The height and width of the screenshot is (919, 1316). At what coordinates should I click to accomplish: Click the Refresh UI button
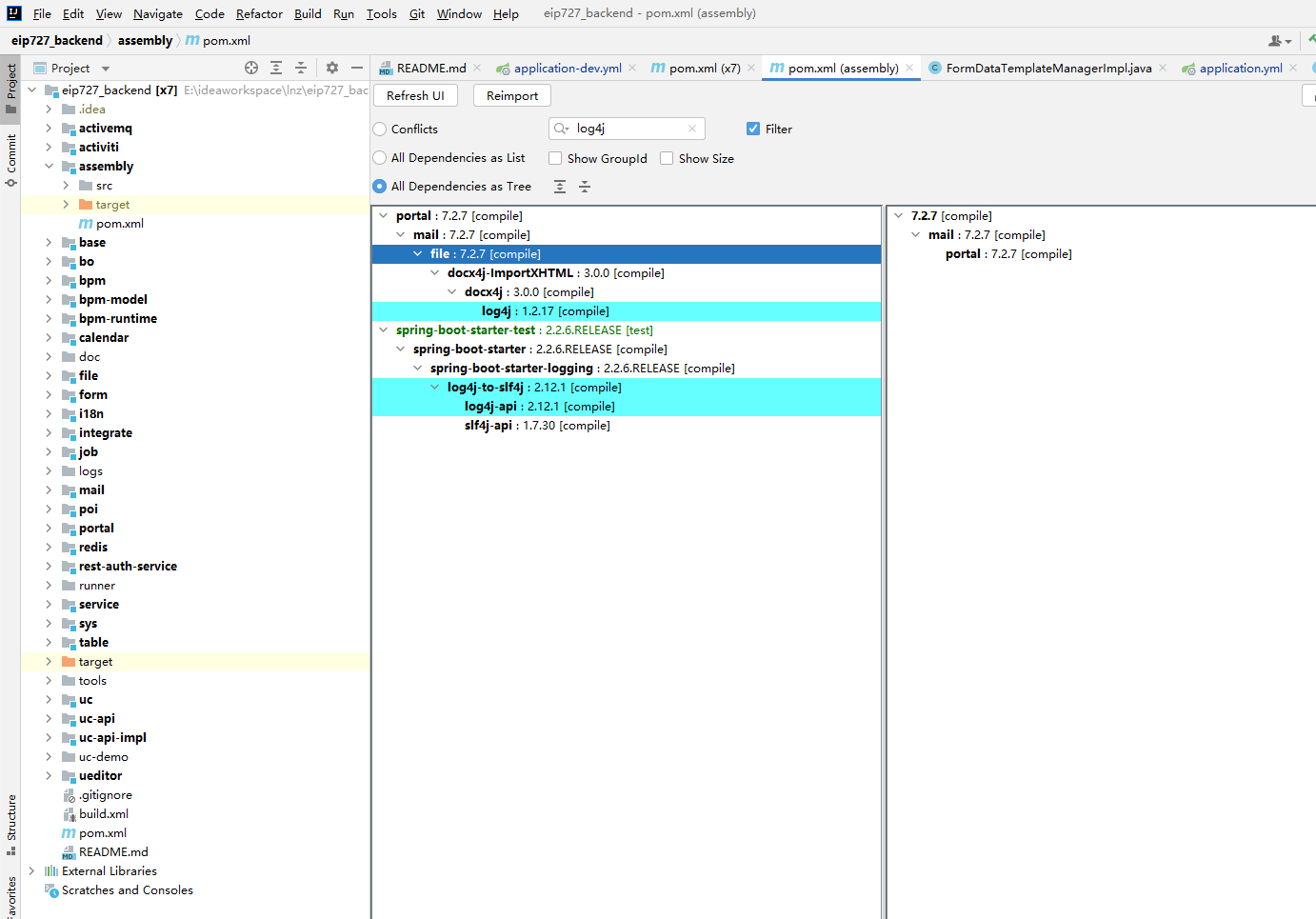pyautogui.click(x=415, y=95)
